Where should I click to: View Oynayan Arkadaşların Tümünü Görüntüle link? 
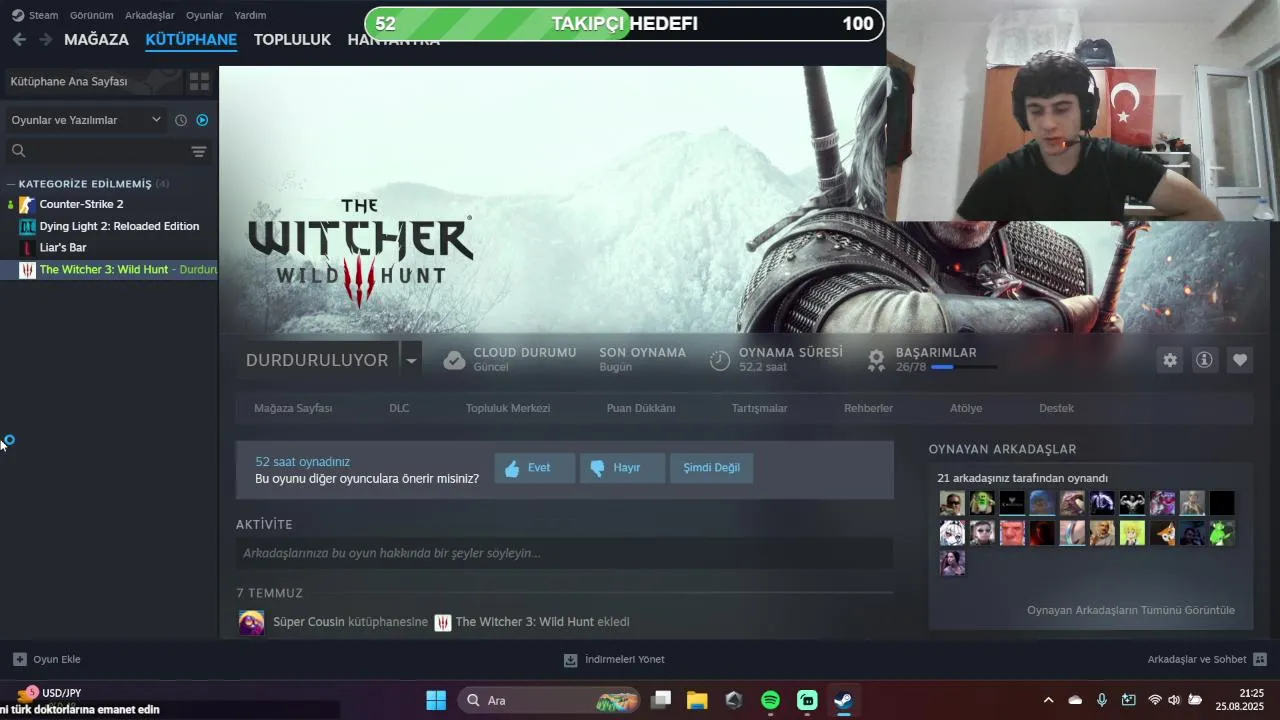pyautogui.click(x=1131, y=610)
